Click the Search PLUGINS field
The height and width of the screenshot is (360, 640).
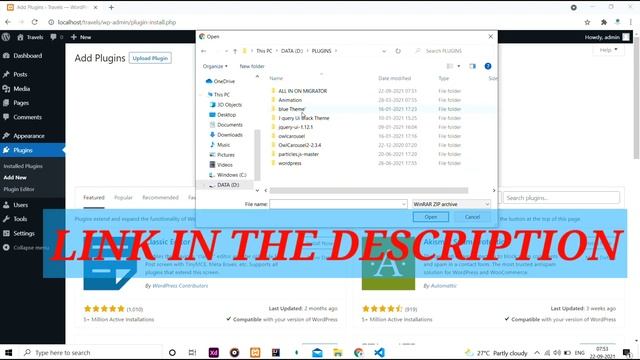453,51
